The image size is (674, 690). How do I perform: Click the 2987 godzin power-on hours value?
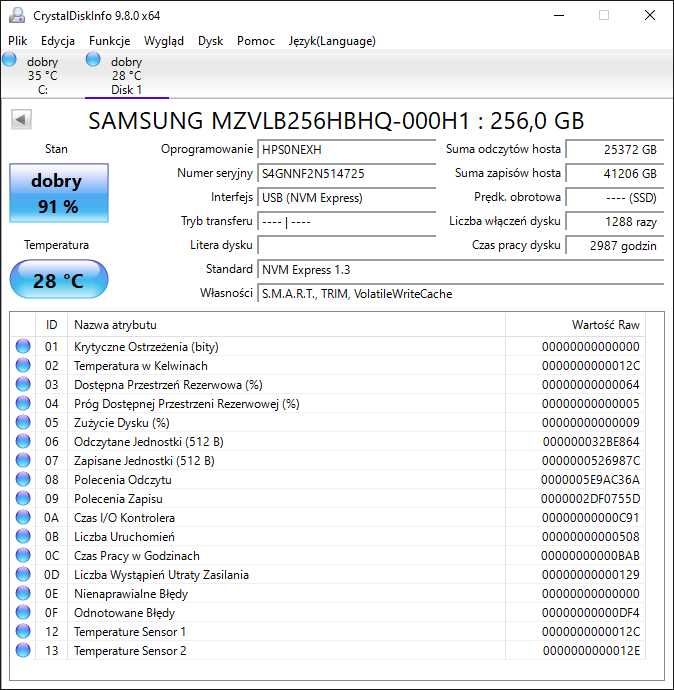pyautogui.click(x=614, y=246)
